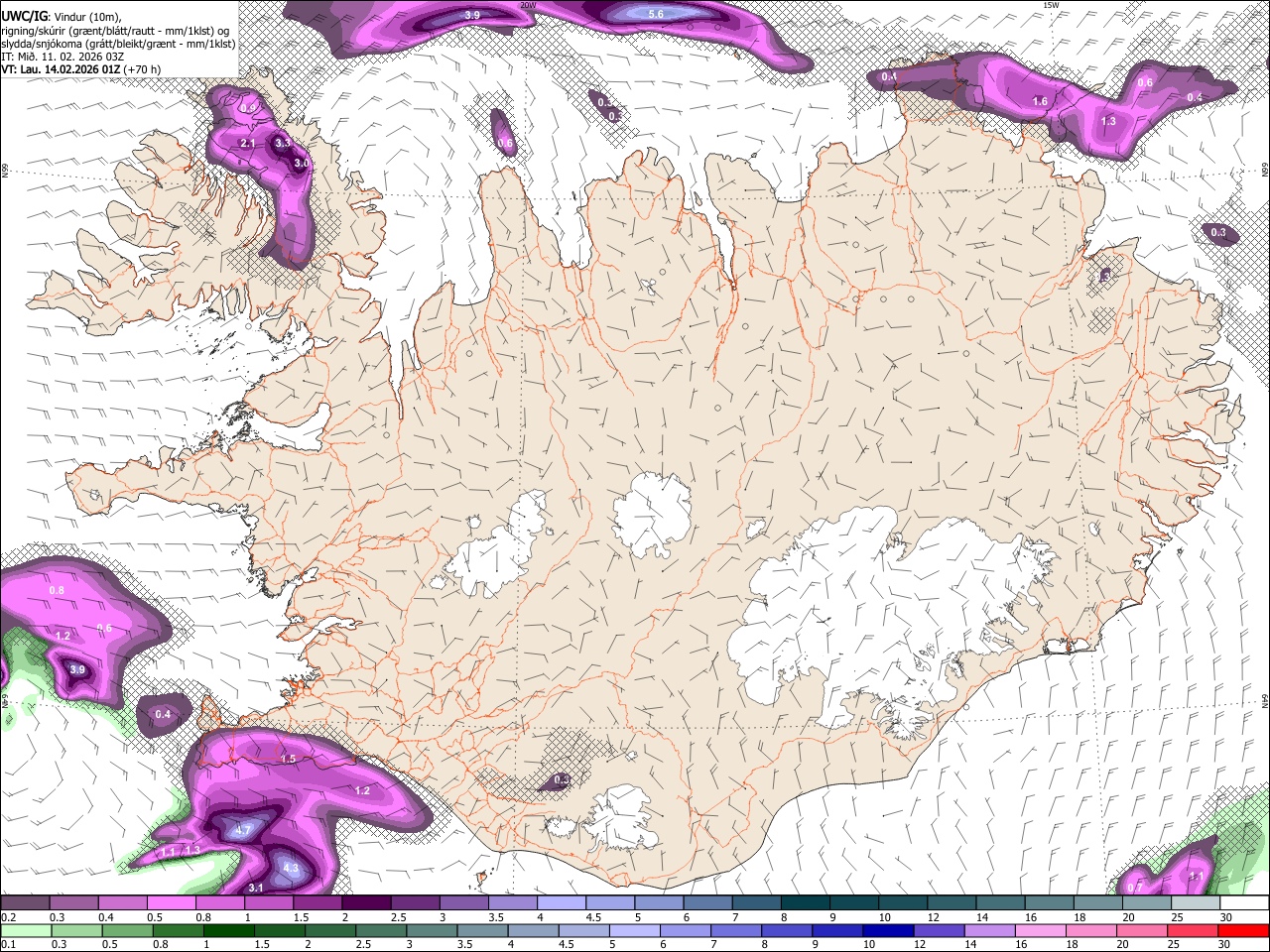Select top legend swatch between 4 and 4.5
The height and width of the screenshot is (952, 1270).
point(562,903)
